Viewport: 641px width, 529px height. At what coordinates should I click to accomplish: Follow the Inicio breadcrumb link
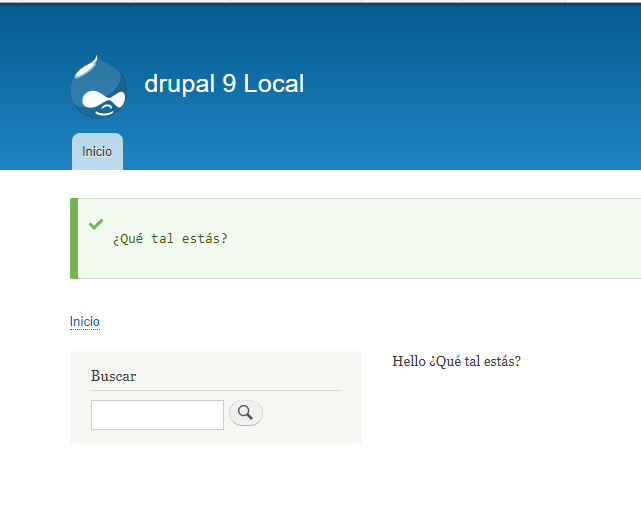click(x=85, y=321)
